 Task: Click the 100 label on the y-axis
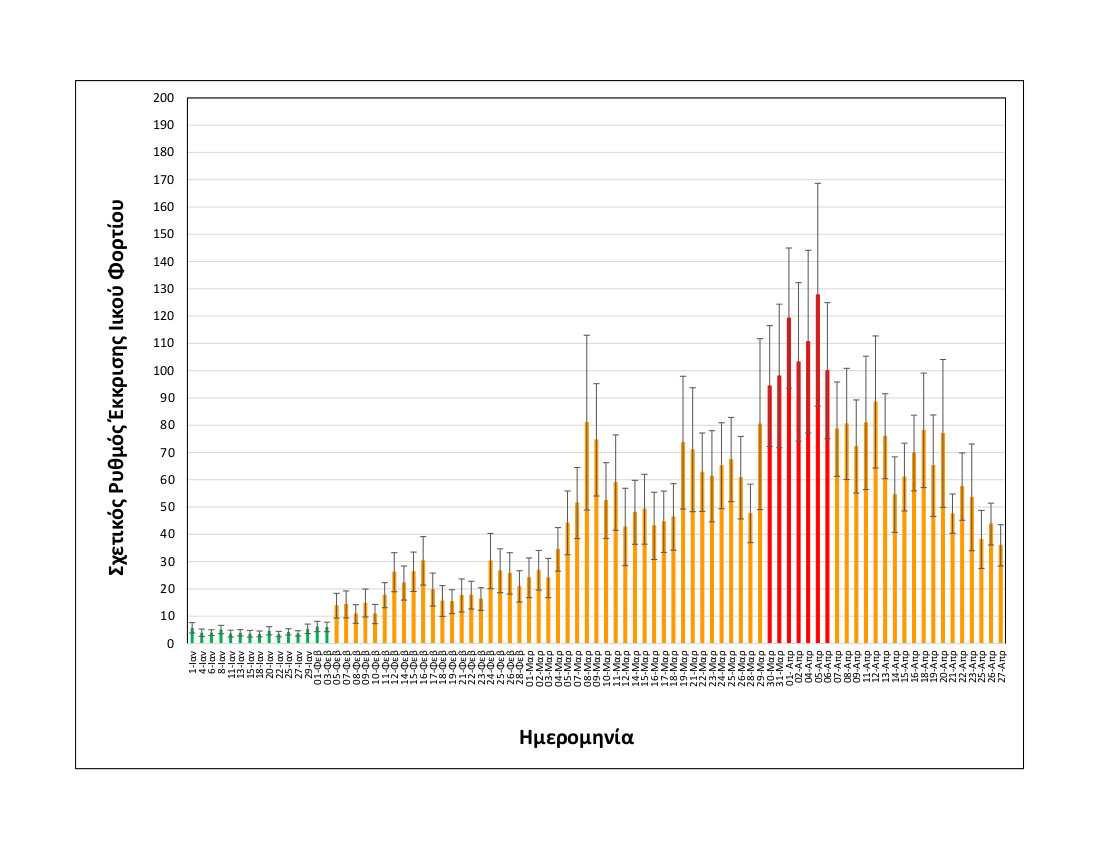coord(163,371)
